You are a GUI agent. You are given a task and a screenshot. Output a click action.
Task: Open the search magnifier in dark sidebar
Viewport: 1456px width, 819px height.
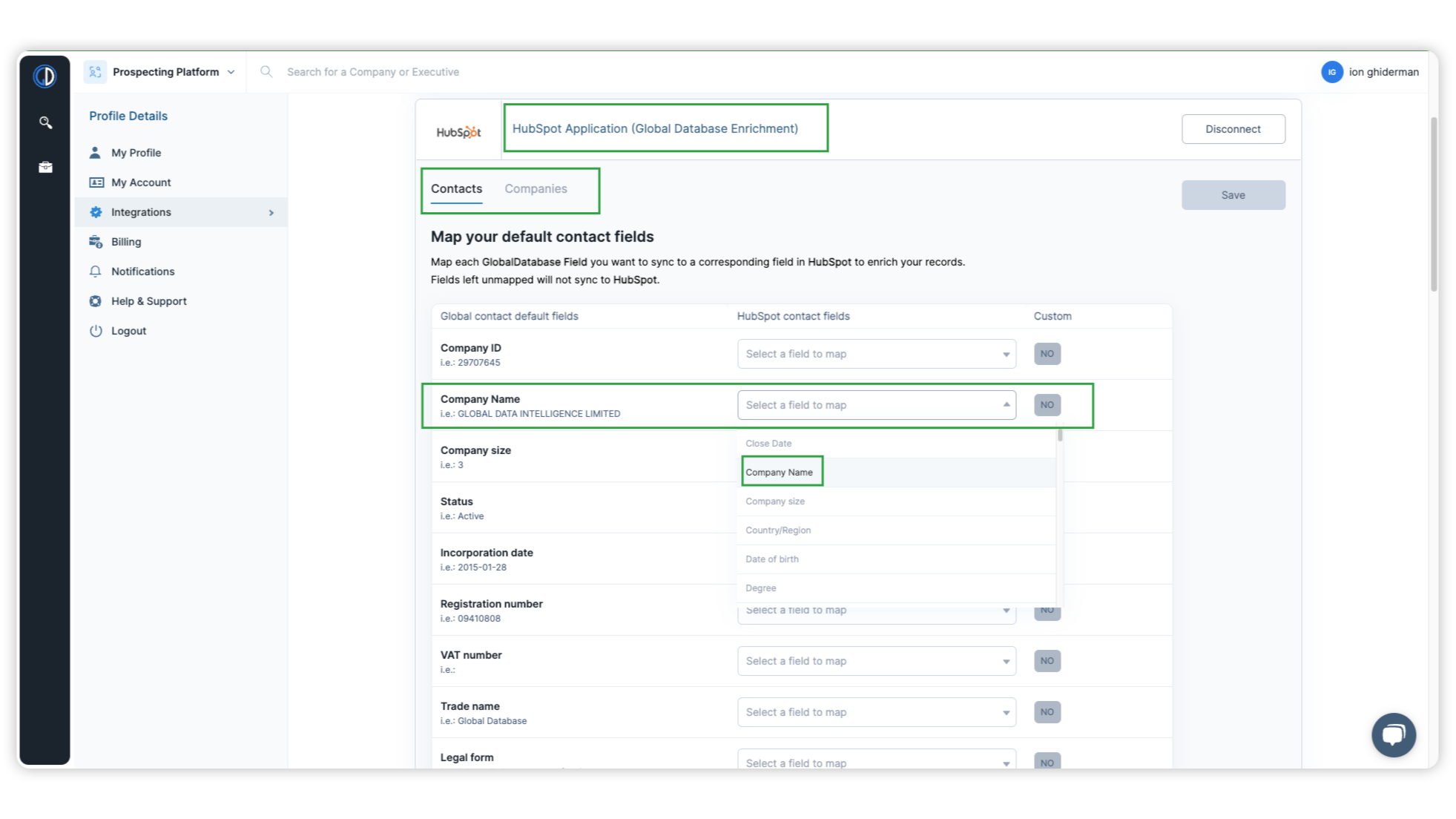[x=45, y=122]
